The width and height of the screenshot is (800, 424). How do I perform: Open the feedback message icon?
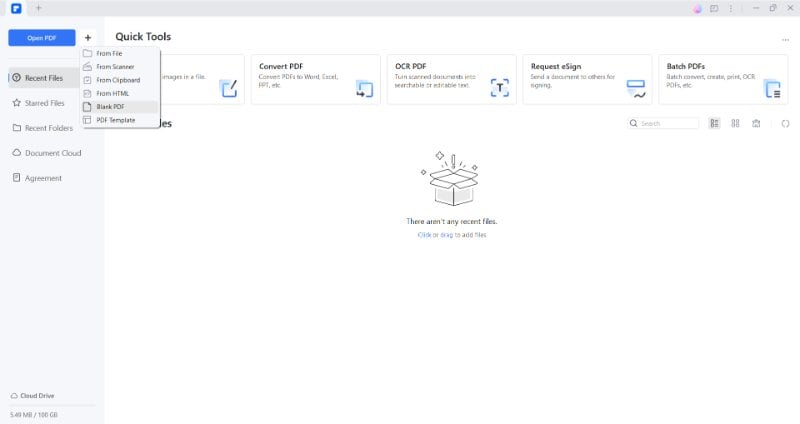pyautogui.click(x=714, y=9)
